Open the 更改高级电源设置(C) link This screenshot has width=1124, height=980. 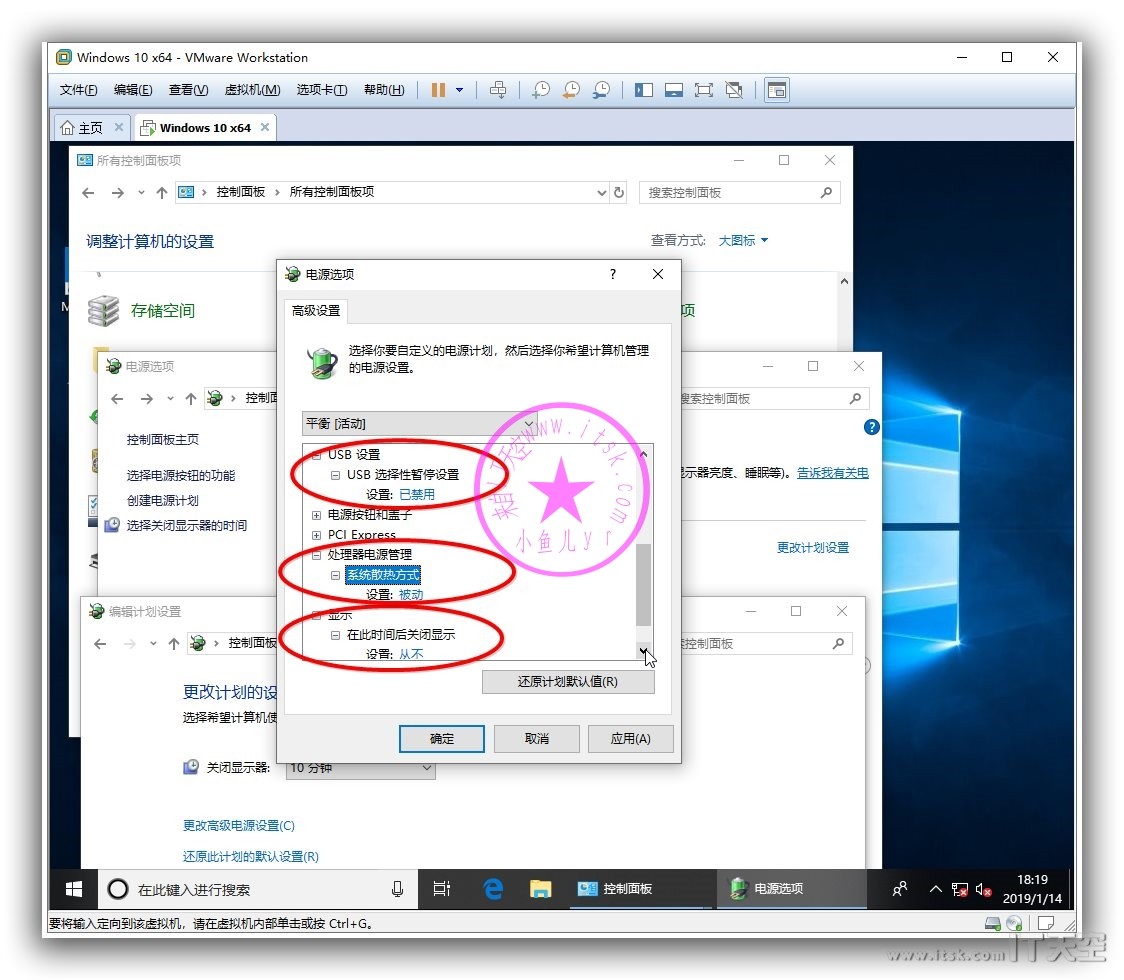(x=239, y=826)
